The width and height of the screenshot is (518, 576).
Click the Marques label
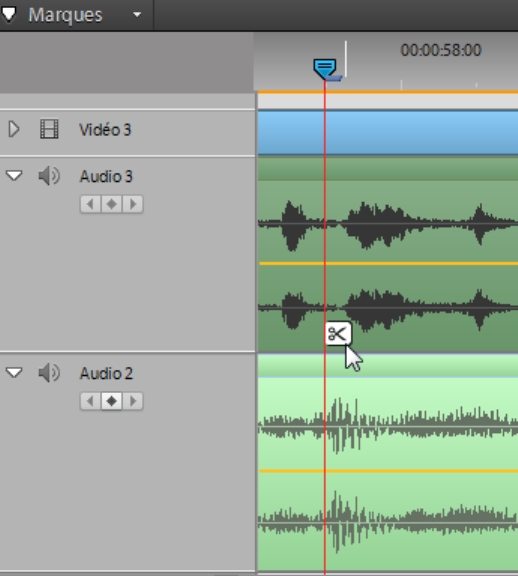click(65, 15)
